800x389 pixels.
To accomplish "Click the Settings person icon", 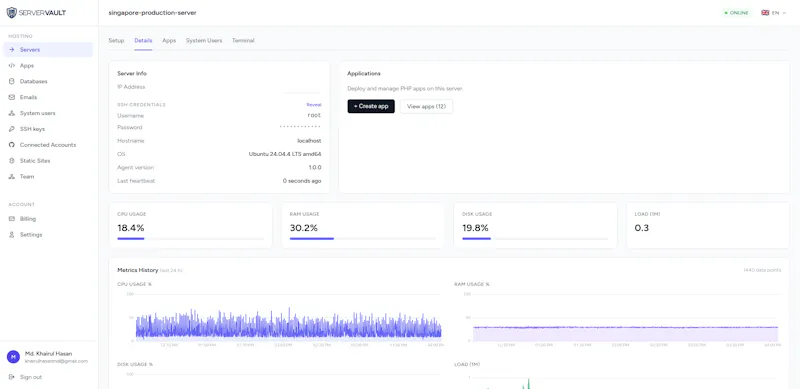I will tap(12, 234).
